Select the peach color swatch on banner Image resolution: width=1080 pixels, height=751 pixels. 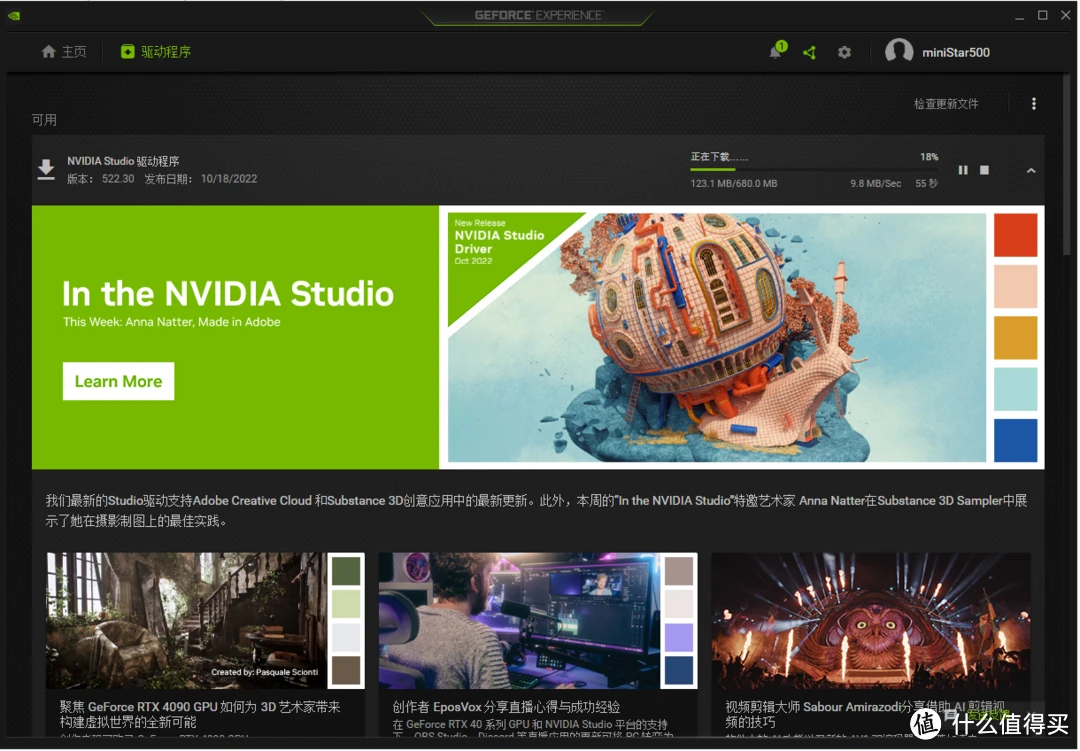tap(1015, 286)
